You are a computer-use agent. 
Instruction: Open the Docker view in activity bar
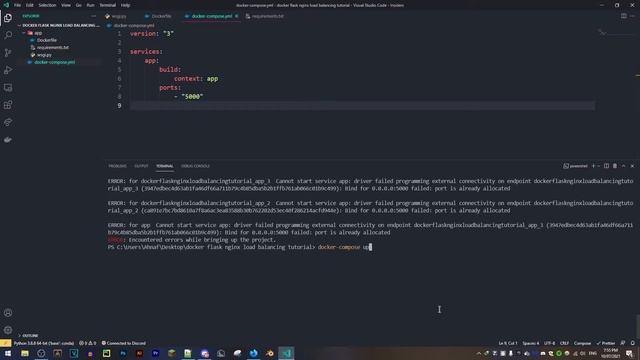(8, 140)
